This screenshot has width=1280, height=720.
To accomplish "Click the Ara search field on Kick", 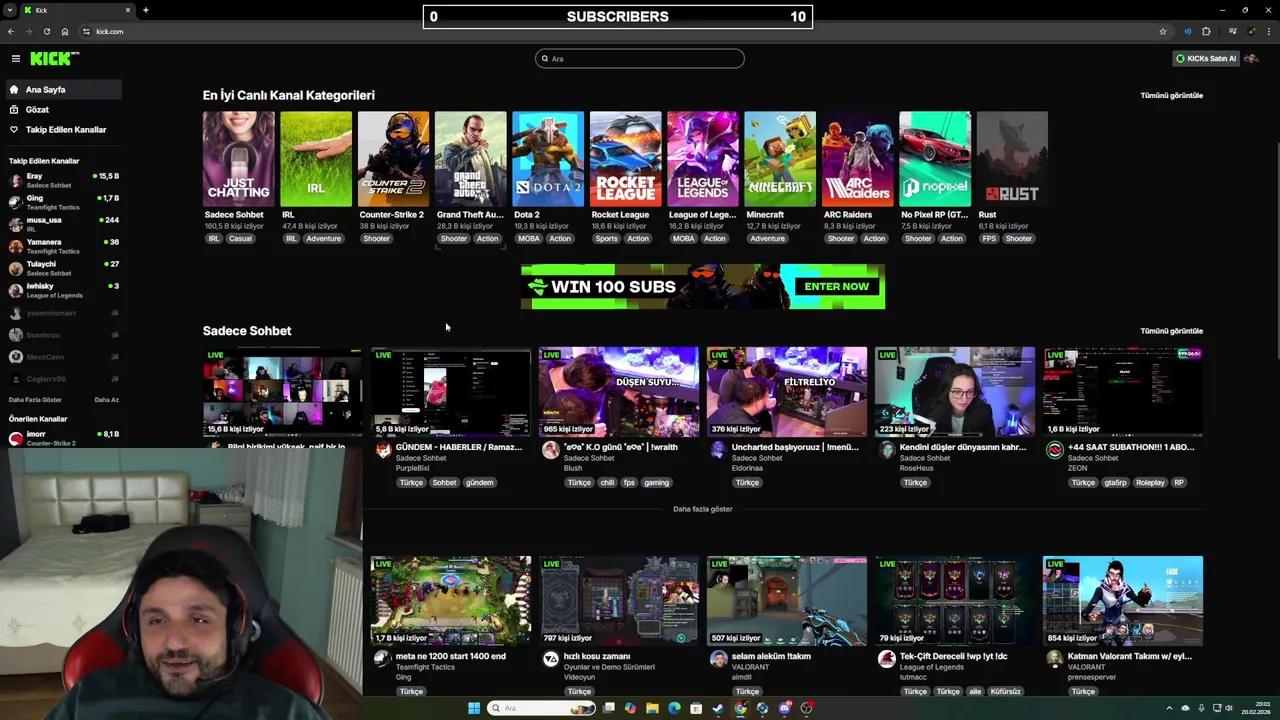I will (x=640, y=59).
